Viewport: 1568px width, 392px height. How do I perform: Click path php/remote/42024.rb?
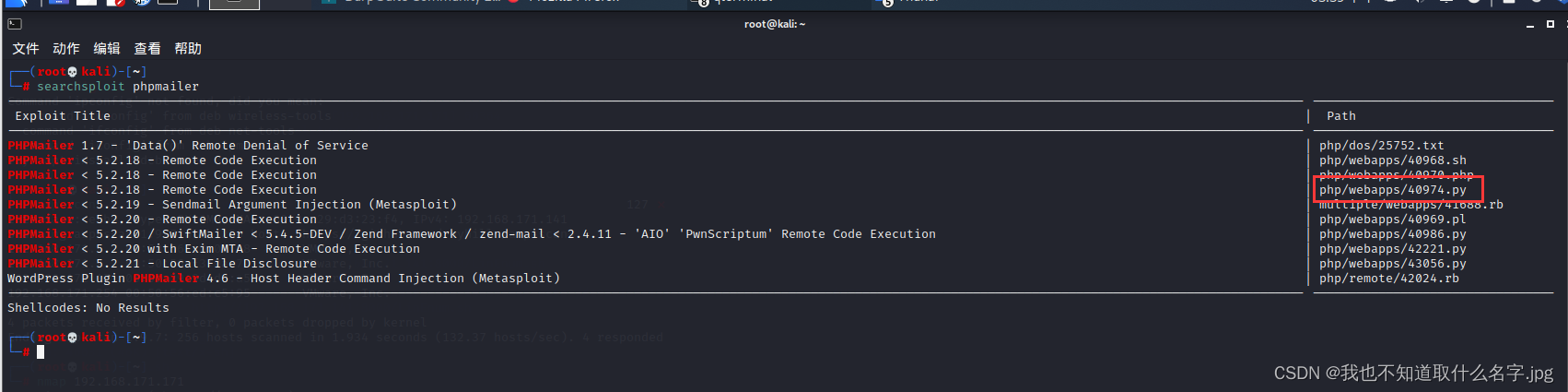[x=1389, y=279]
